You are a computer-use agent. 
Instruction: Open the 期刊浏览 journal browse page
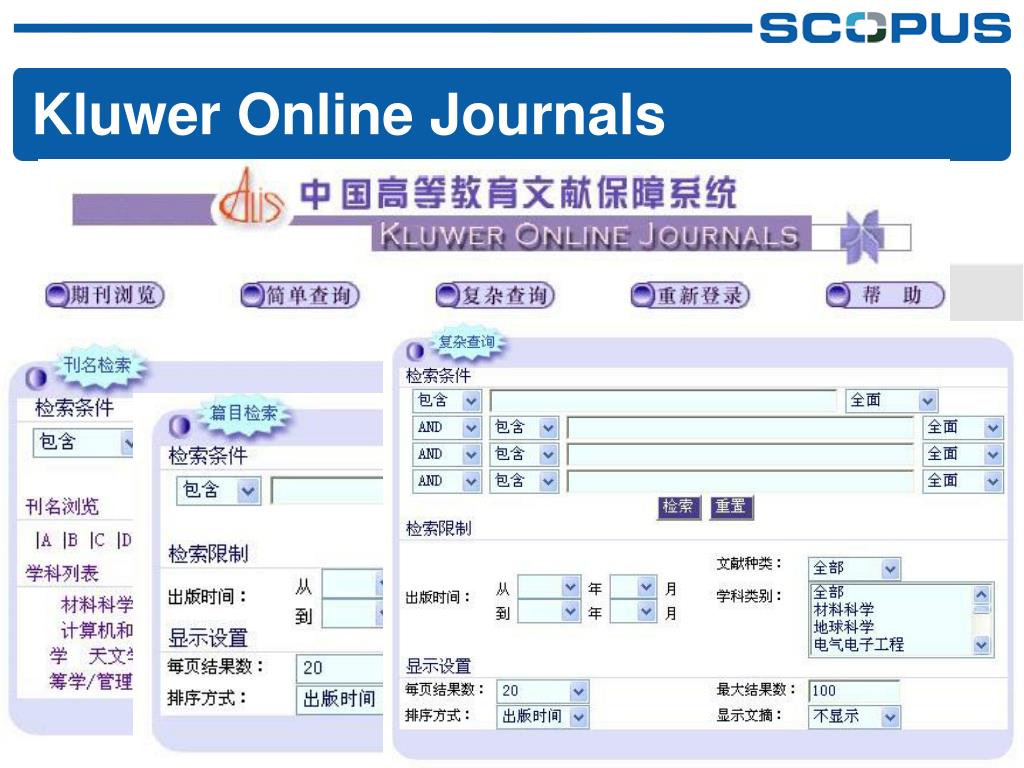click(x=104, y=295)
